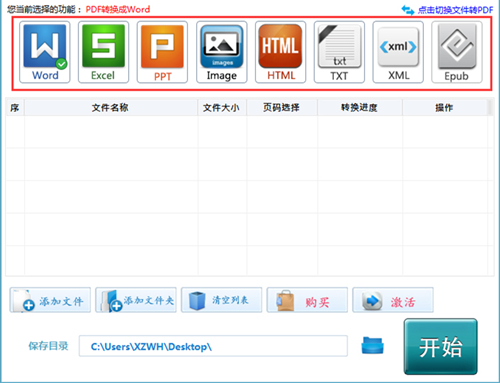
Task: Click the 文件大小 column header
Action: (x=222, y=107)
